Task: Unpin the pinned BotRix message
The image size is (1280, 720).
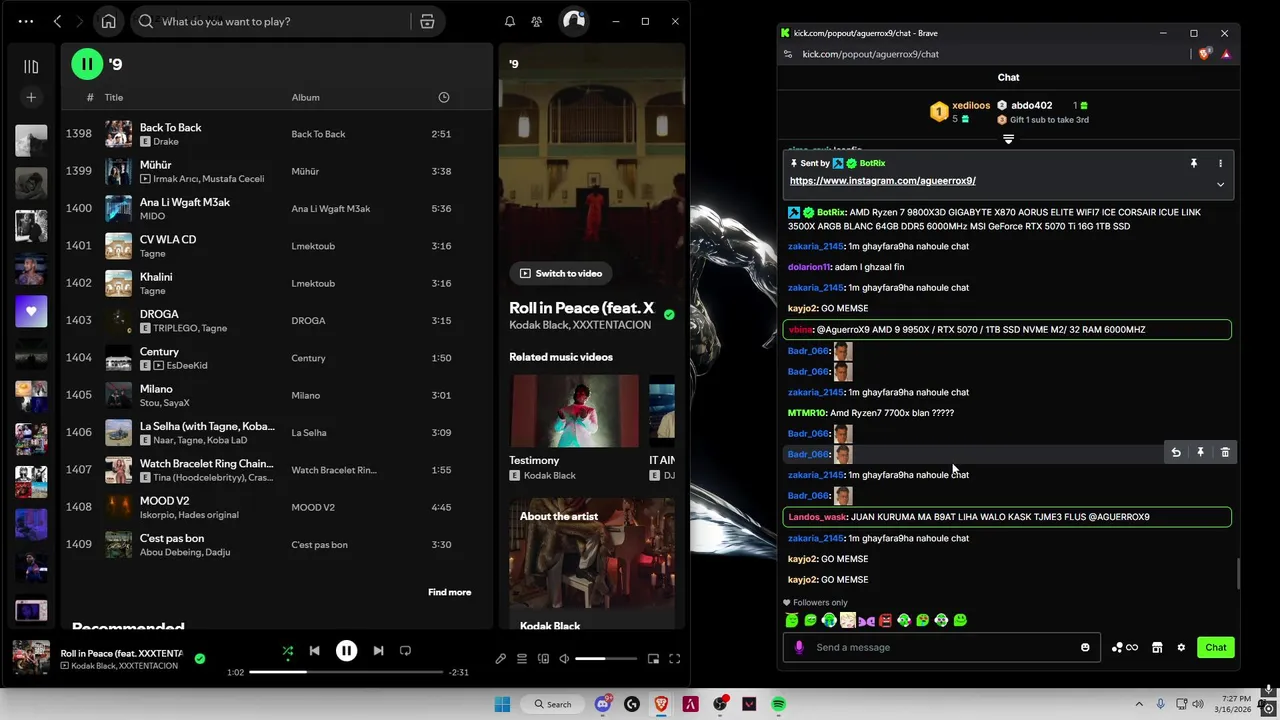Action: click(1193, 163)
